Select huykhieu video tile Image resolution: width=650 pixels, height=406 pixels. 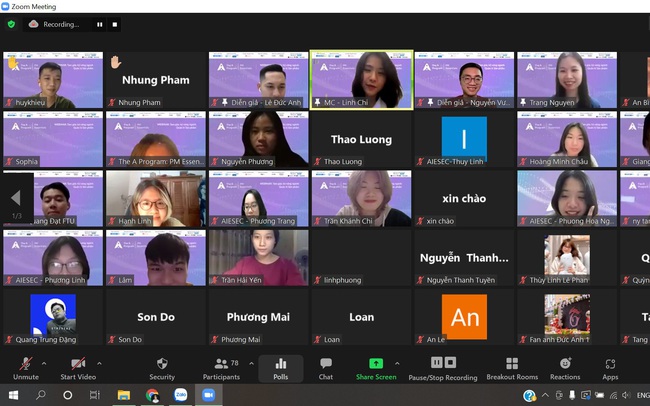coord(53,80)
